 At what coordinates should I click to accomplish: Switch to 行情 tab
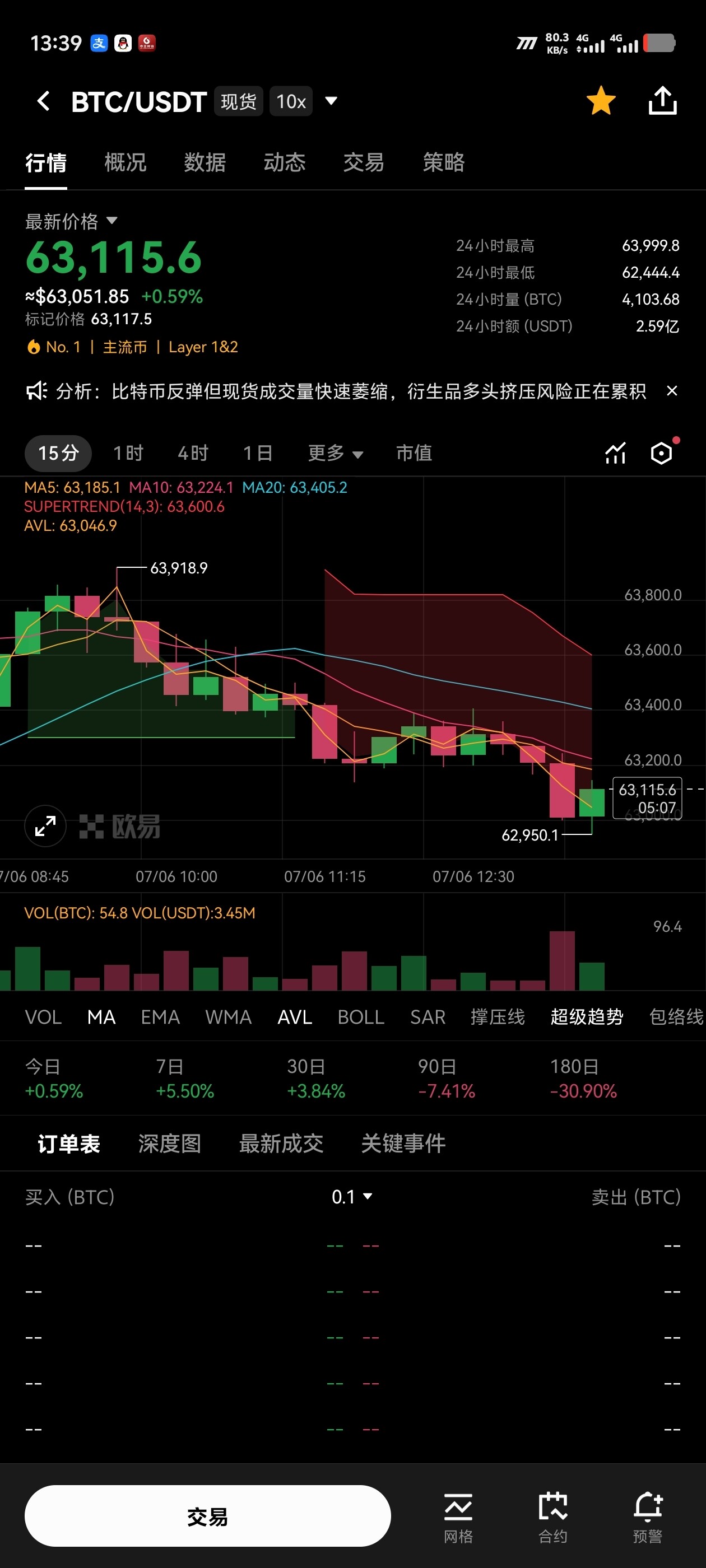click(x=46, y=162)
